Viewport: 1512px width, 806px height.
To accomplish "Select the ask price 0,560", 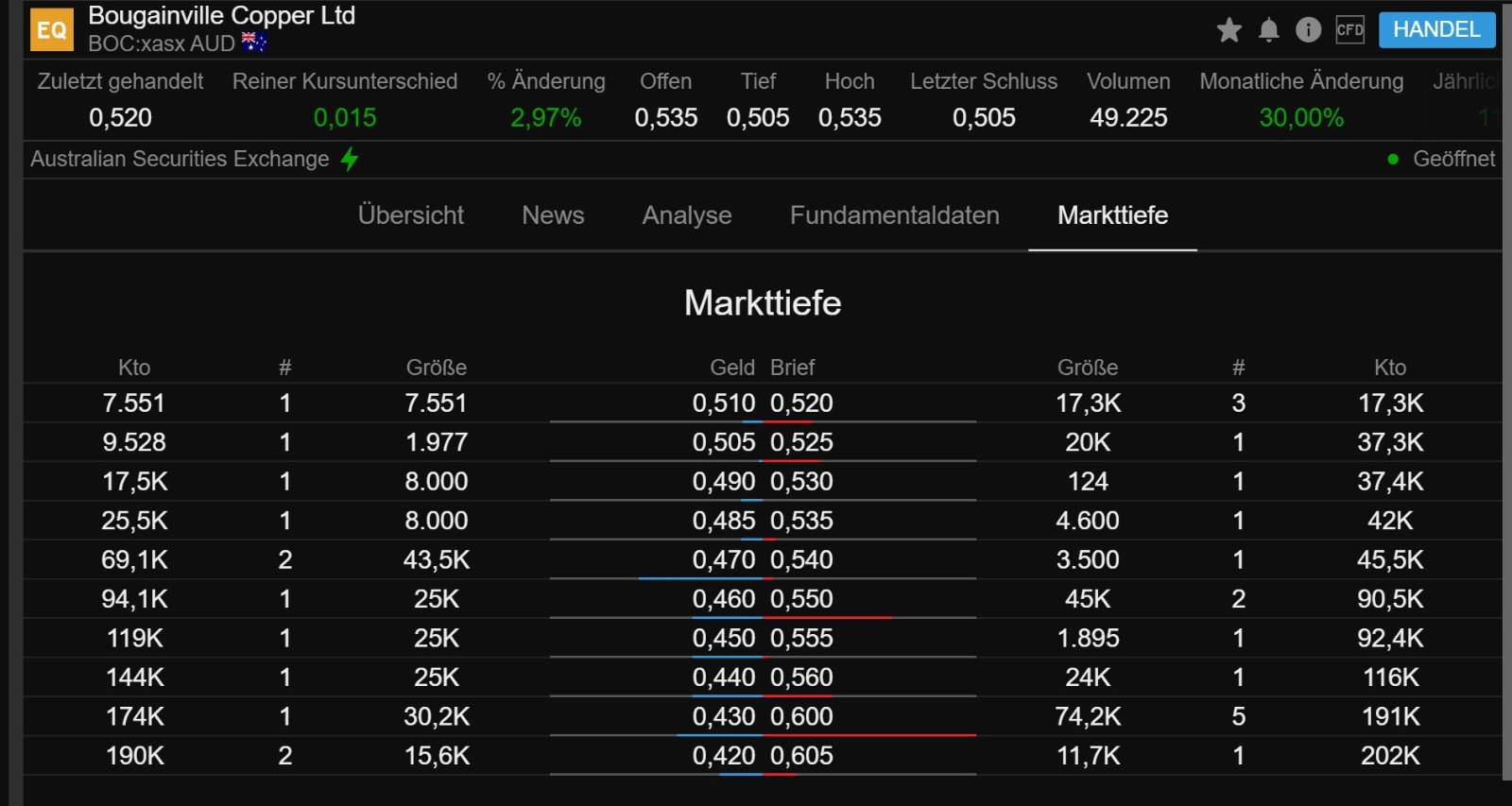I will 801,677.
